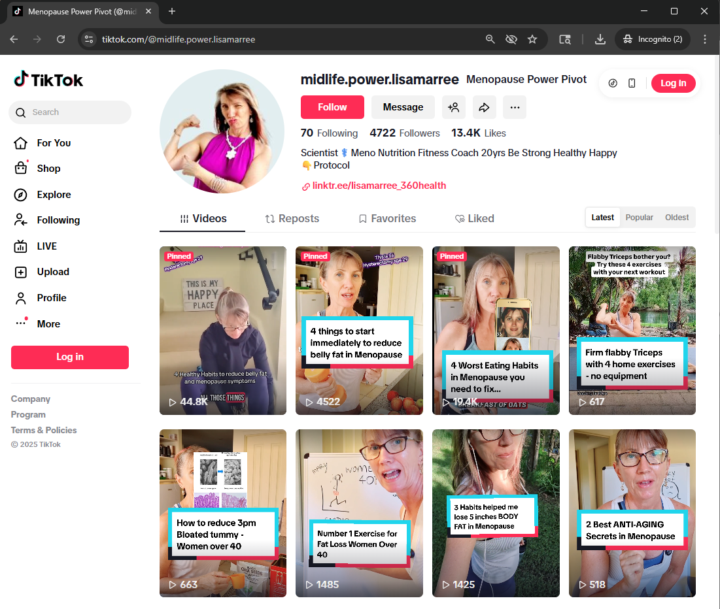This screenshot has width=720, height=609.
Task: Open '4 things to start immediately' video
Action: [359, 330]
